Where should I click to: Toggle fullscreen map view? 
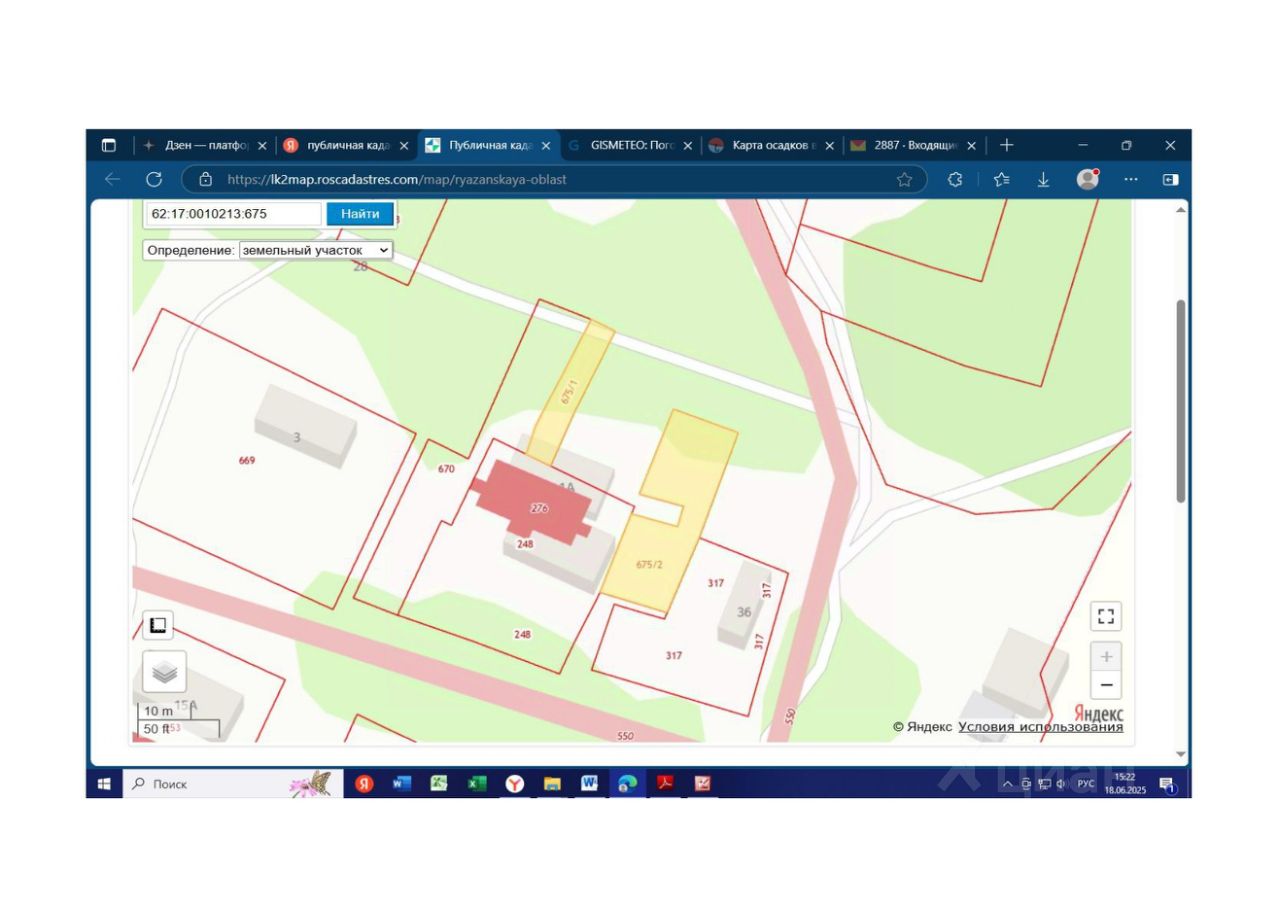1106,616
